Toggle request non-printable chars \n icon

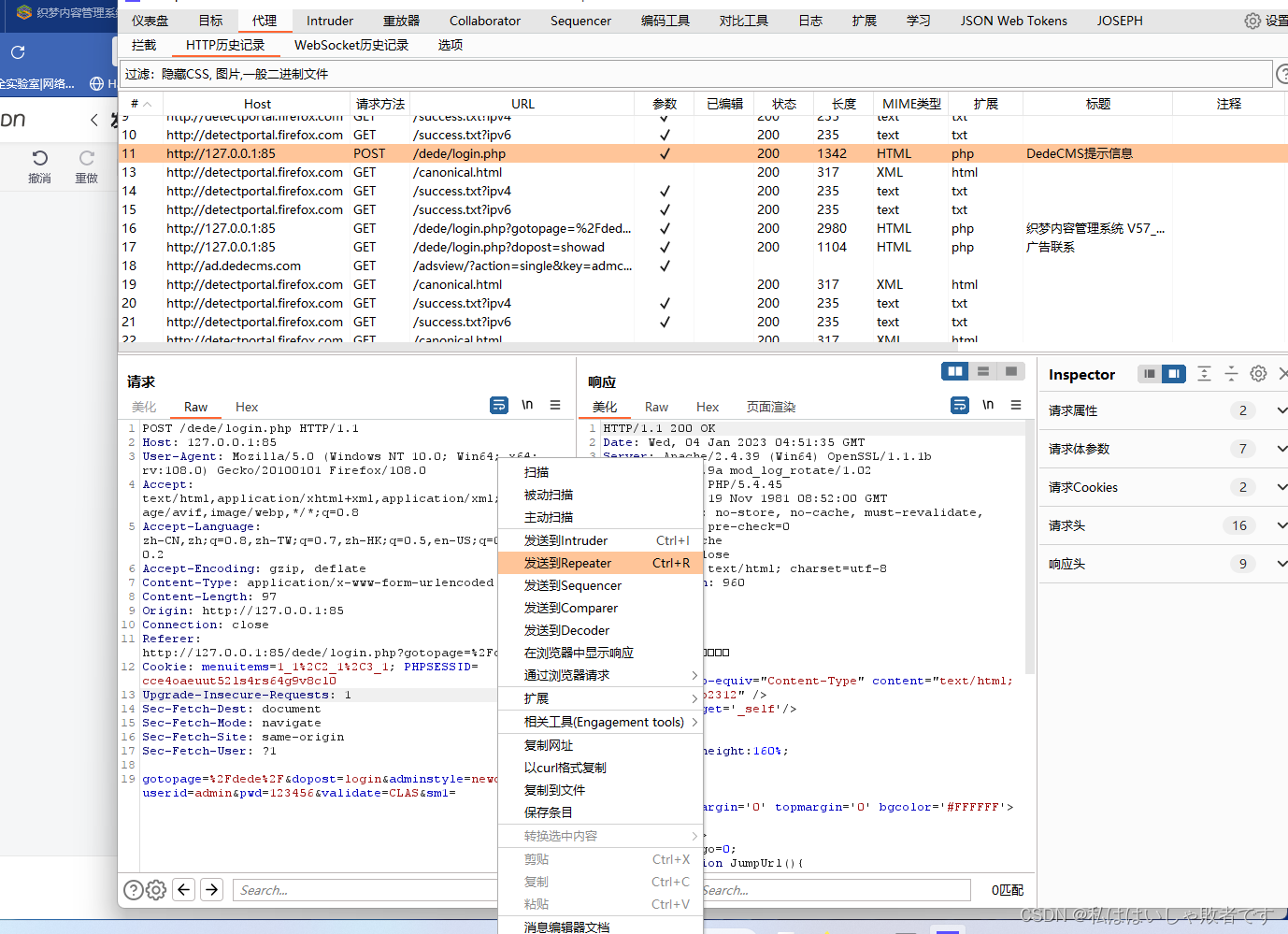527,405
